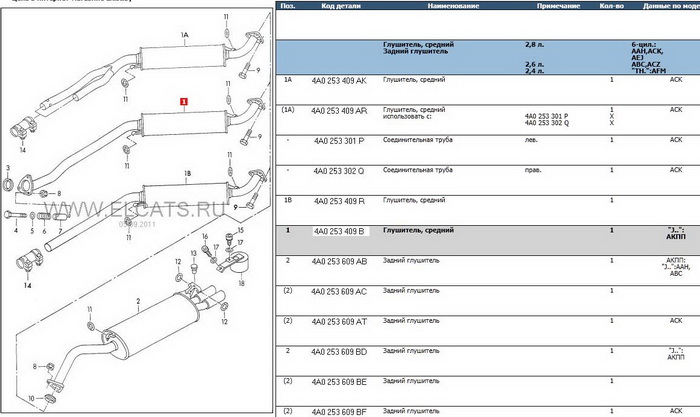700x417 pixels.
Task: Open part code 4A0 253 409 AK
Action: 340,79
